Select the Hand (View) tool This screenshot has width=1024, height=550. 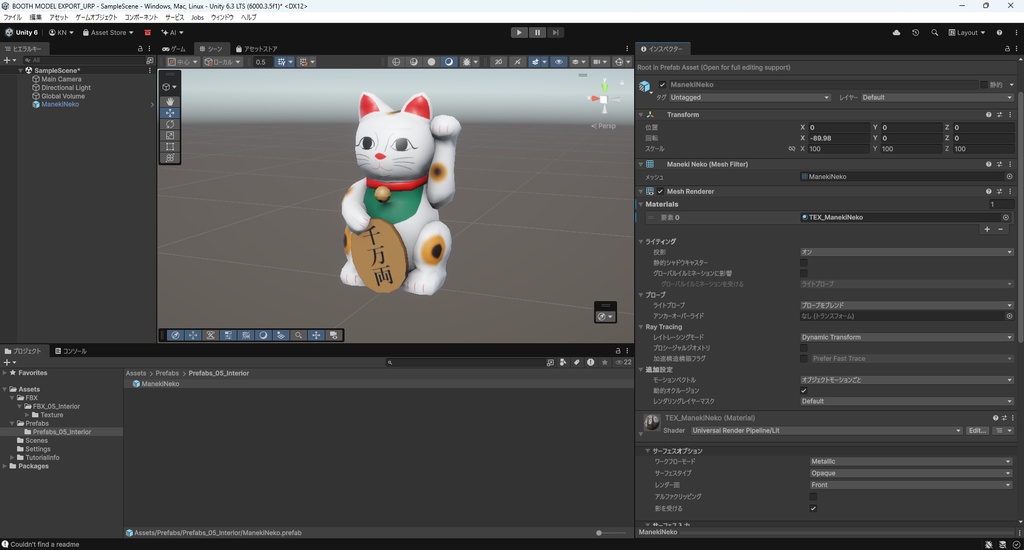coord(170,102)
